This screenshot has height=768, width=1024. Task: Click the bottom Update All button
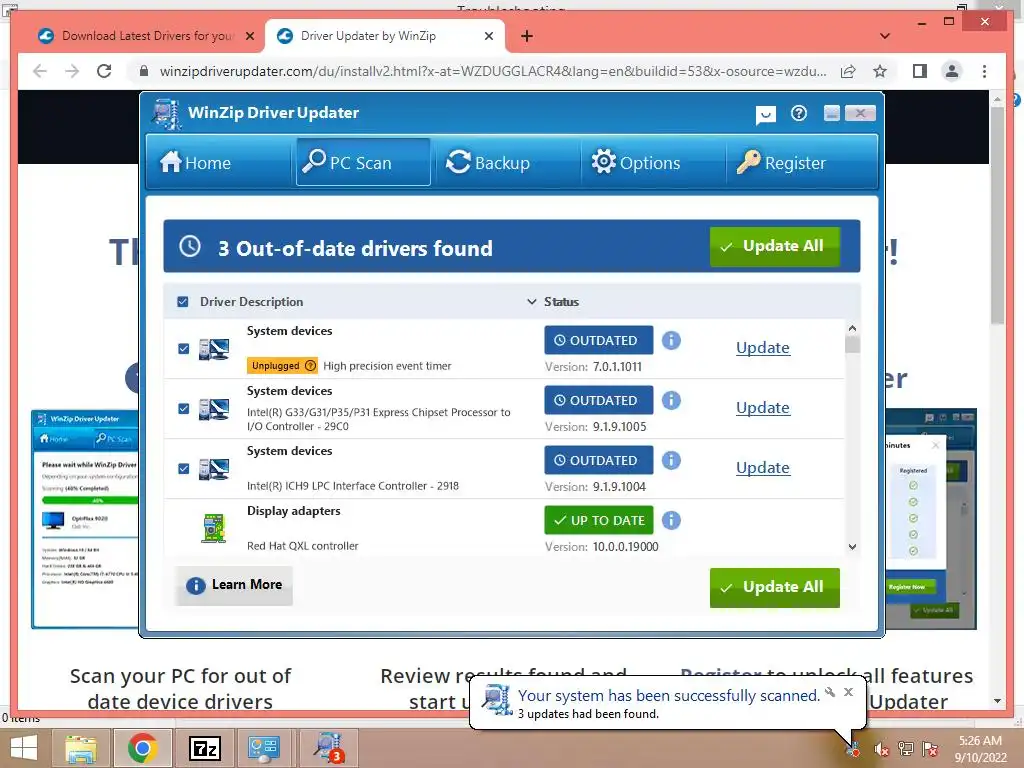coord(775,588)
